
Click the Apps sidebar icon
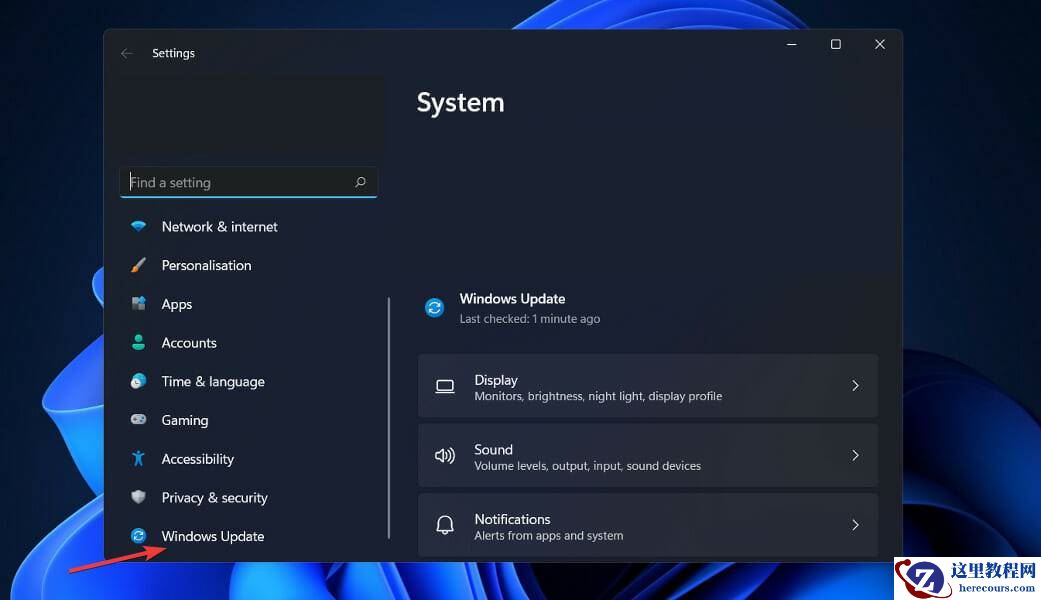pyautogui.click(x=138, y=303)
